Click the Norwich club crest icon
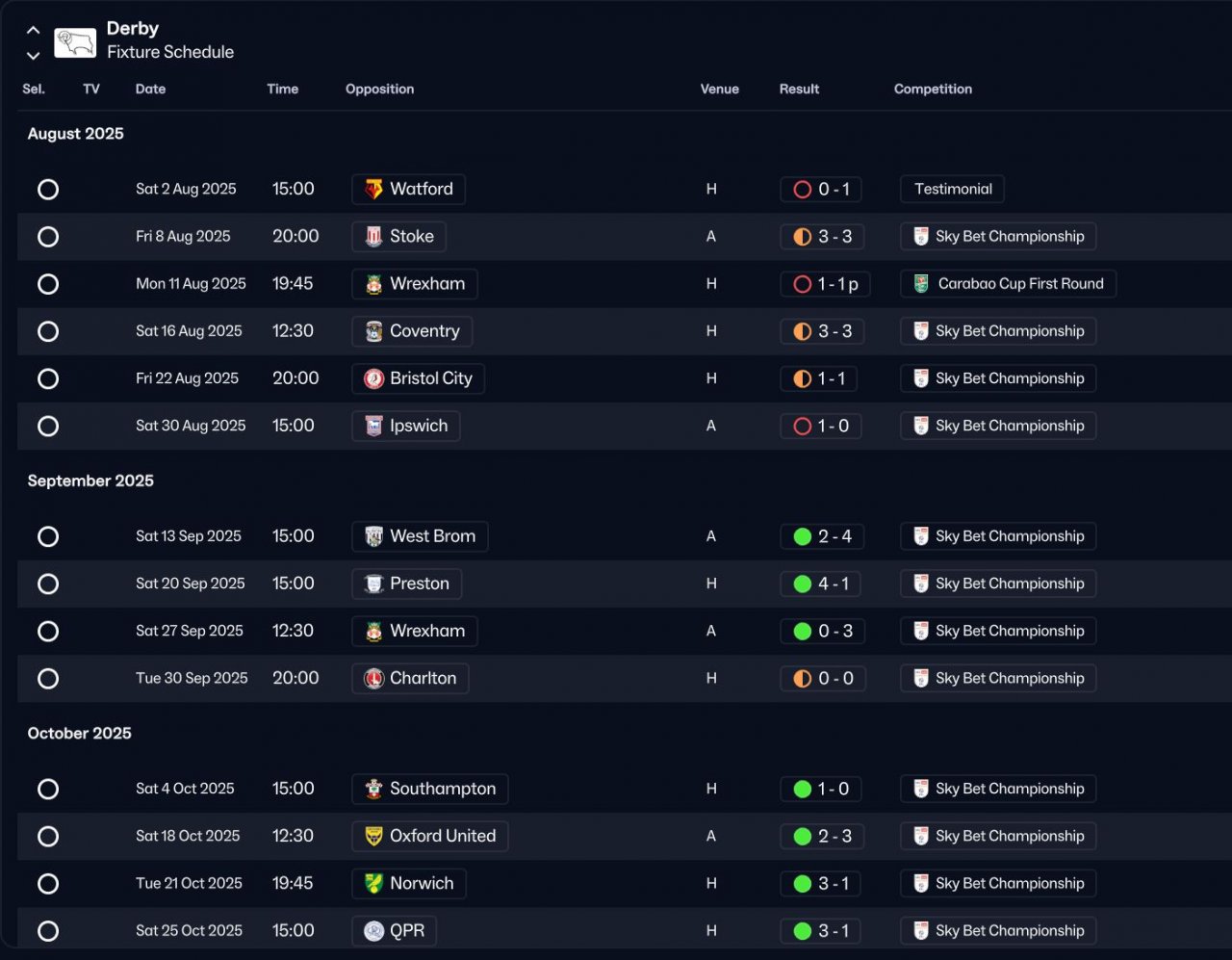Image resolution: width=1232 pixels, height=960 pixels. [373, 884]
